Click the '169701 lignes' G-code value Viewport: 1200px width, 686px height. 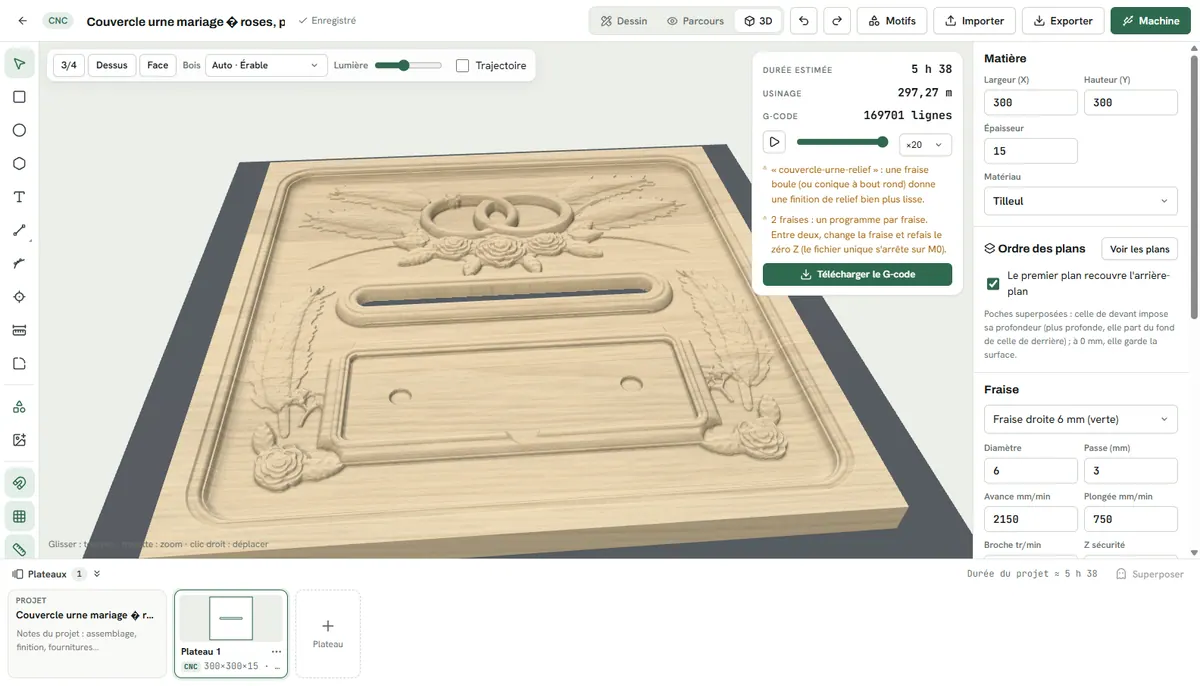click(907, 116)
